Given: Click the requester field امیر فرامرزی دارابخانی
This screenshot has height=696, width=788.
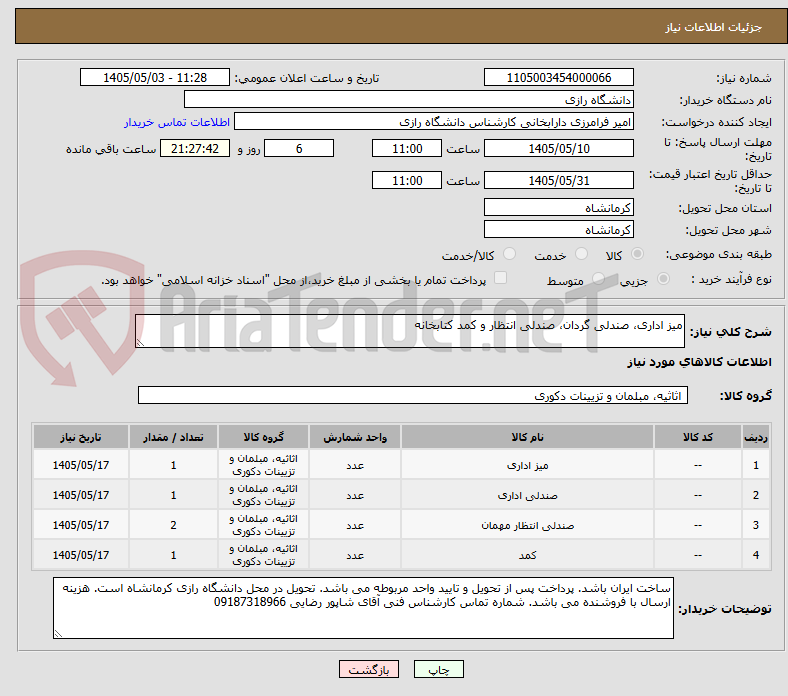Looking at the screenshot, I should (434, 122).
